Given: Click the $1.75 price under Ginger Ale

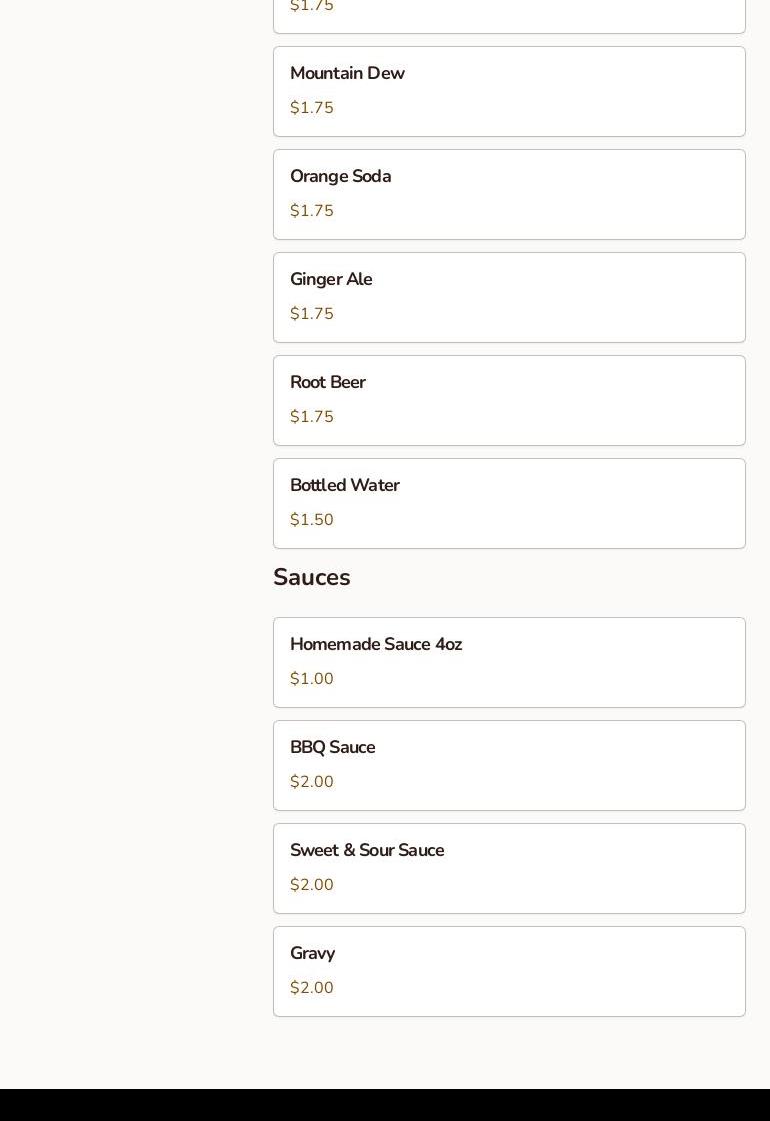Looking at the screenshot, I should click(x=312, y=314).
